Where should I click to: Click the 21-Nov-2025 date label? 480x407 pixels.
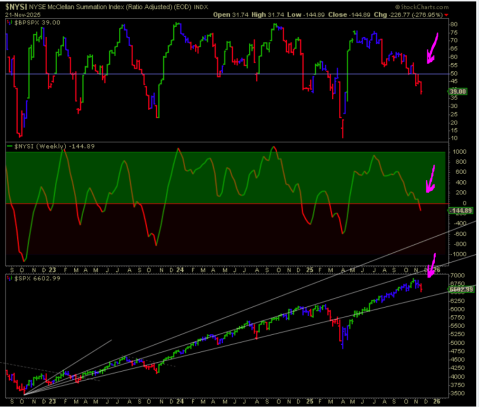pos(23,15)
